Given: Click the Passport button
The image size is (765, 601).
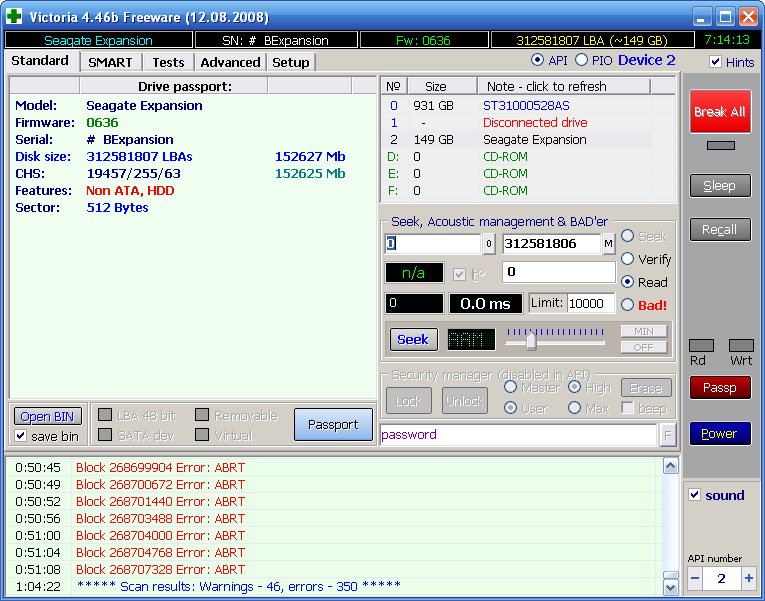Looking at the screenshot, I should click(333, 424).
